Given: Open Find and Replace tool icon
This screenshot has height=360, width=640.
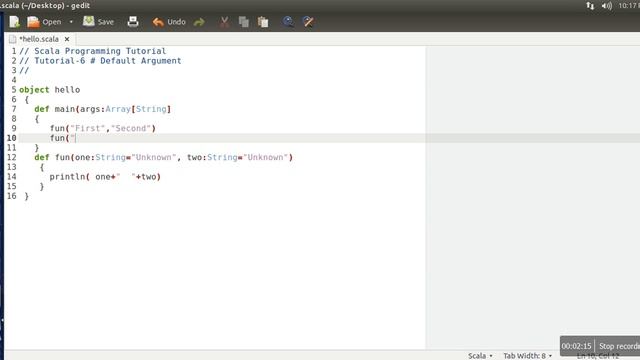Looking at the screenshot, I should pos(308,22).
